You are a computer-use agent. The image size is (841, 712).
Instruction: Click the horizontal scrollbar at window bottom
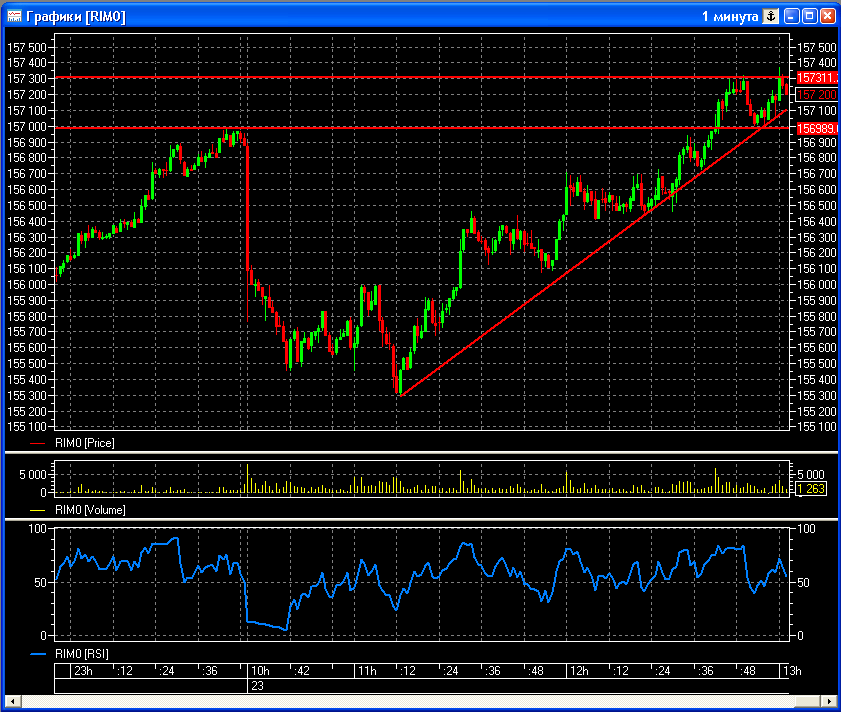tap(420, 702)
